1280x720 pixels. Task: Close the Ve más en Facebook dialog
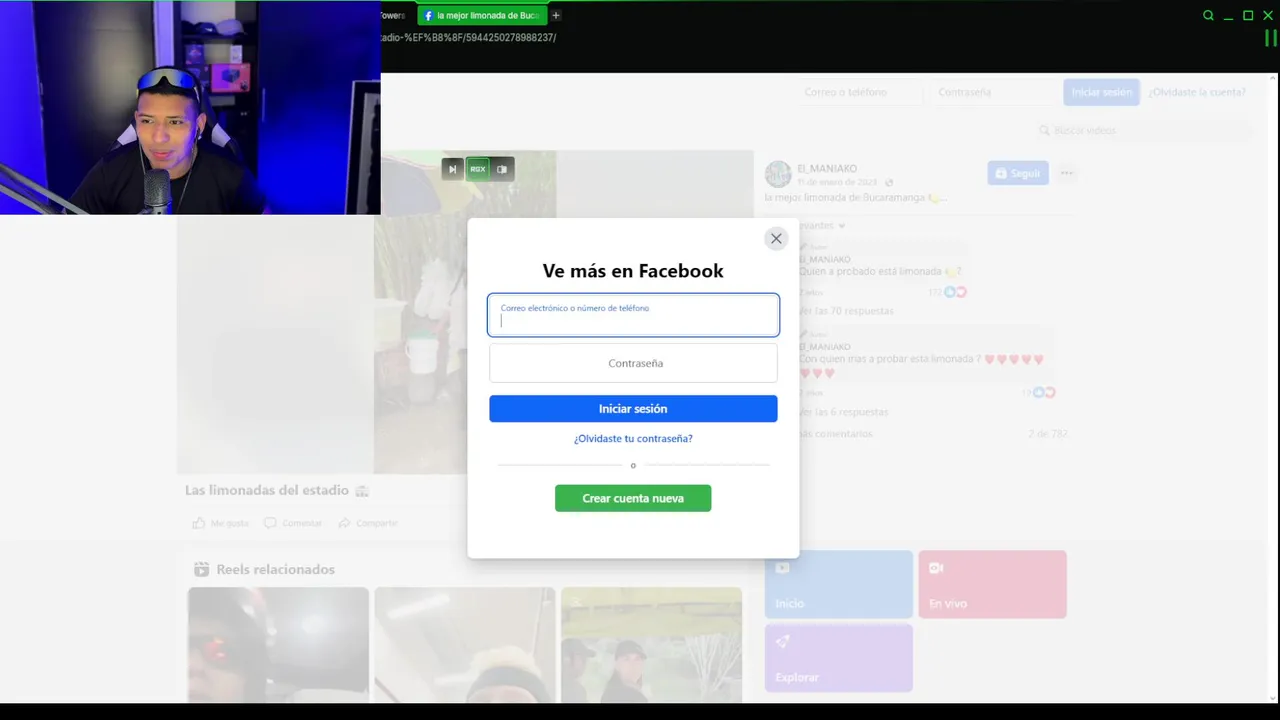(x=776, y=239)
